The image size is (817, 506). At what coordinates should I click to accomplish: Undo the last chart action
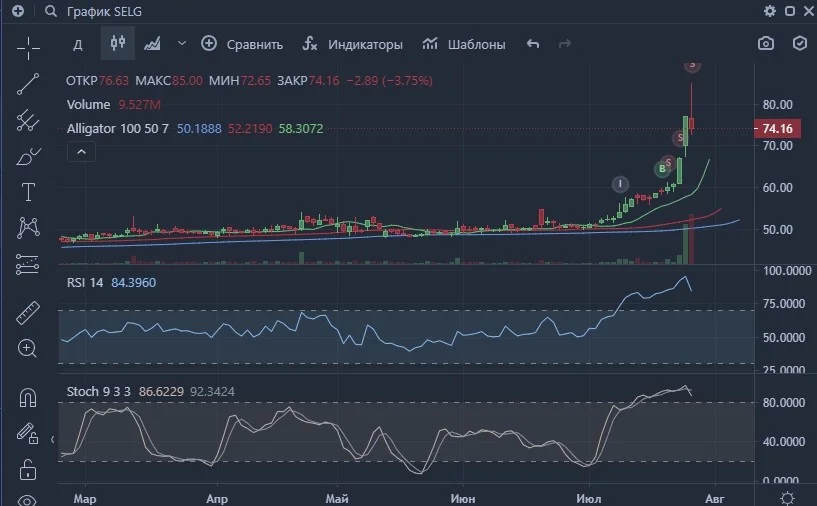pos(533,44)
